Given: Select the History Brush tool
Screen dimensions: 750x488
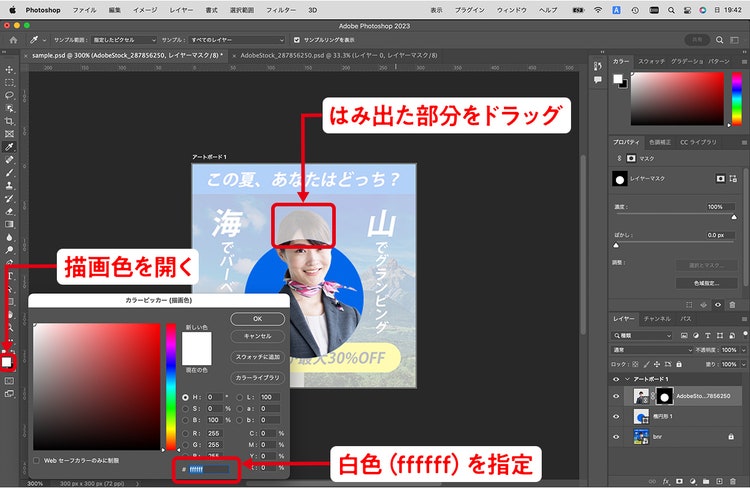Looking at the screenshot, I should pyautogui.click(x=9, y=199).
